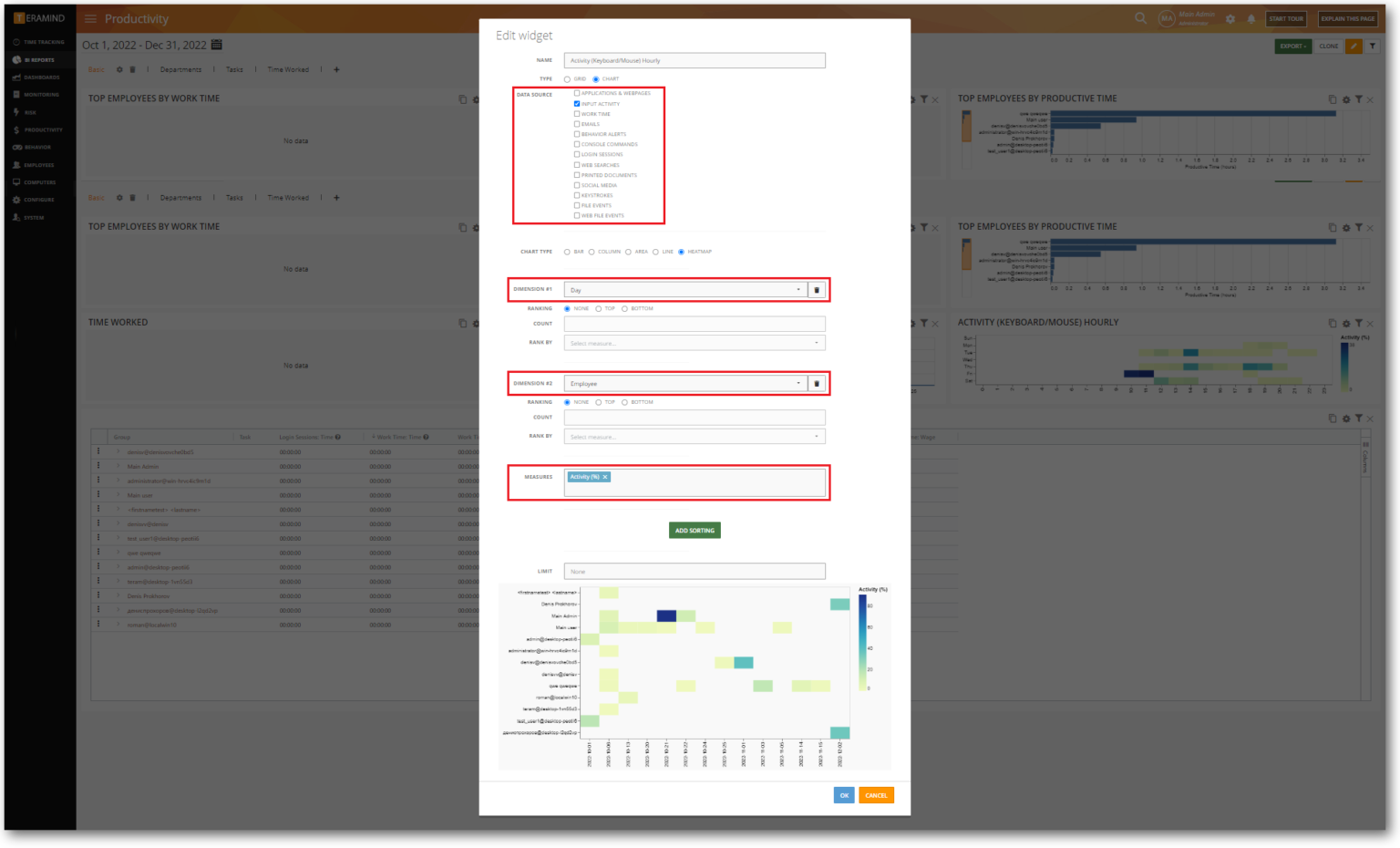Click the search magnifier in the top bar
This screenshot has width=1400, height=848.
(1140, 17)
